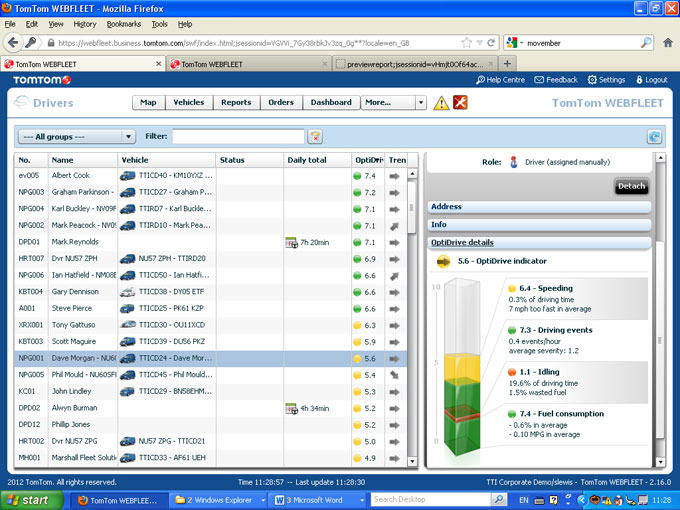The width and height of the screenshot is (680, 510).
Task: Click the Windows start button
Action: [x=31, y=500]
